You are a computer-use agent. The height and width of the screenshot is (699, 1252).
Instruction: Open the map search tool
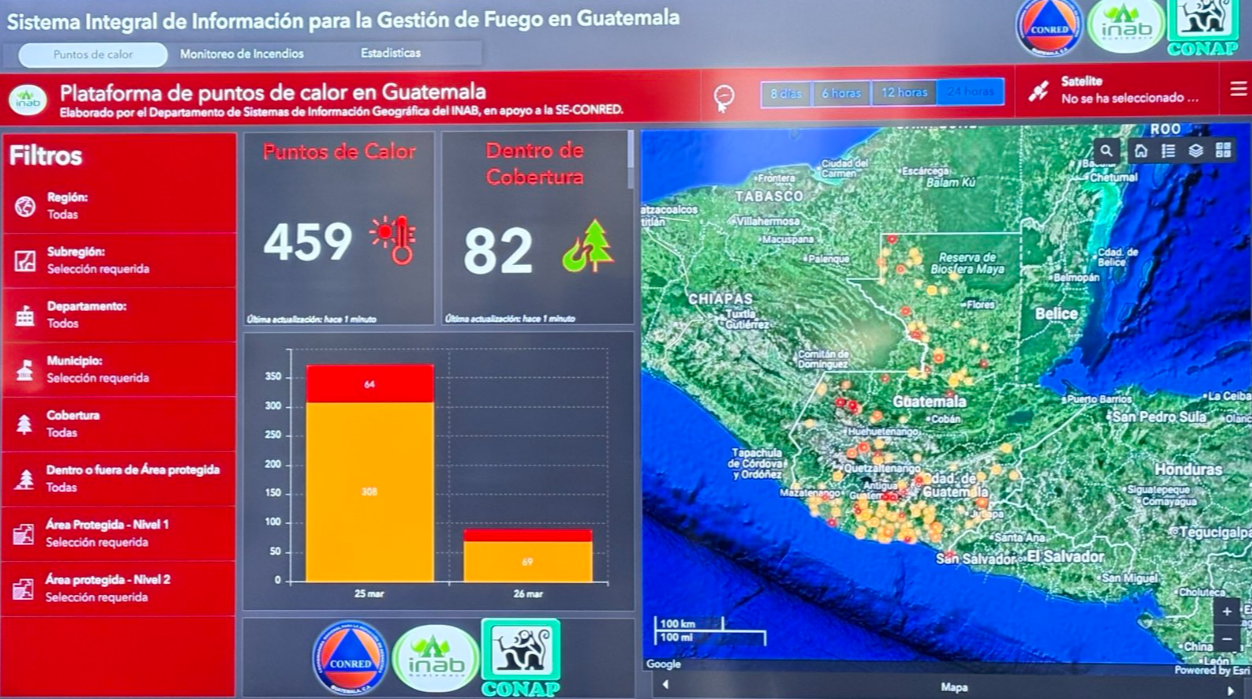coord(1106,151)
